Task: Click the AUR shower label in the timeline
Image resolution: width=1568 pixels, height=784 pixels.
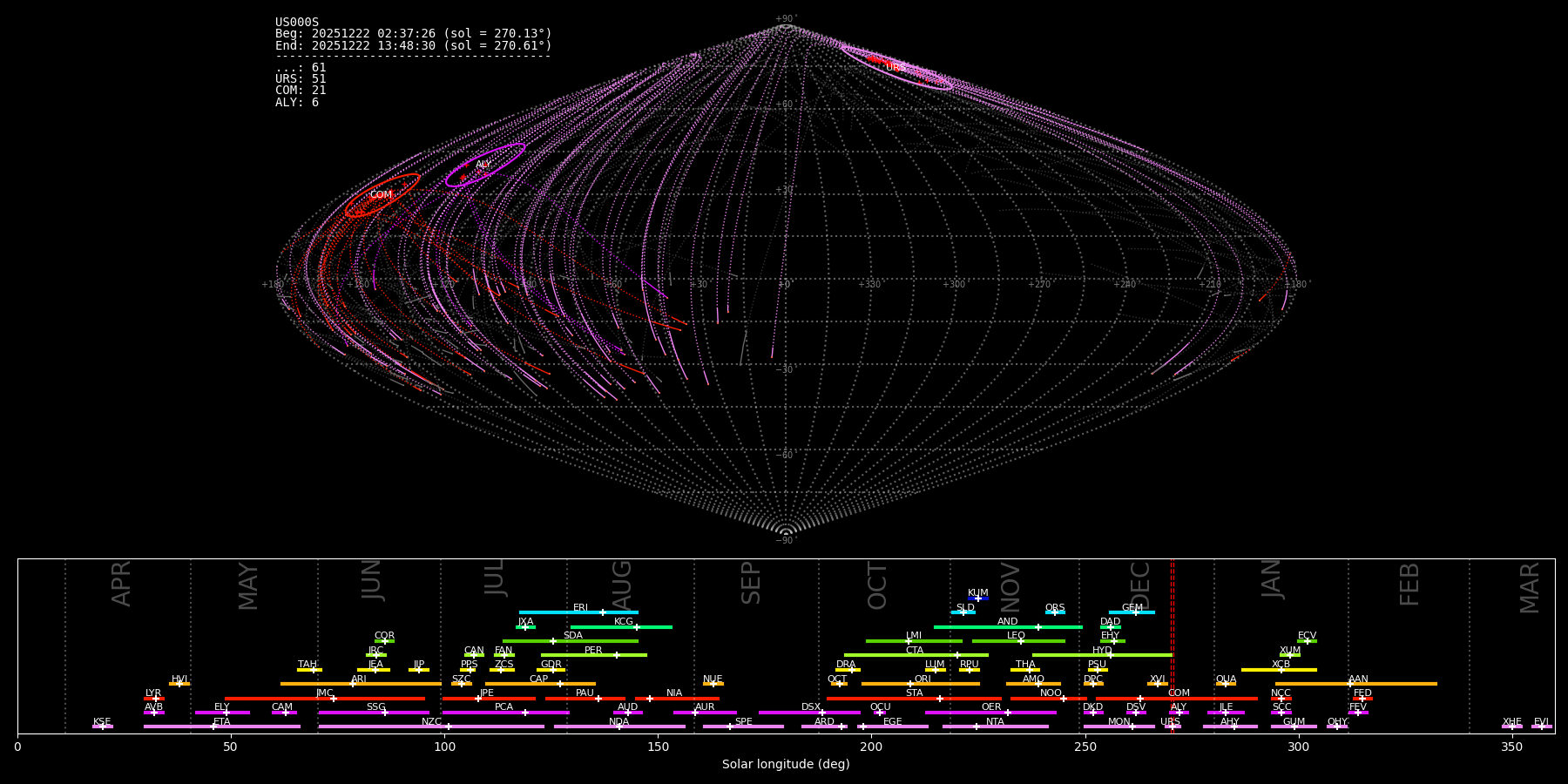Action: 705,707
